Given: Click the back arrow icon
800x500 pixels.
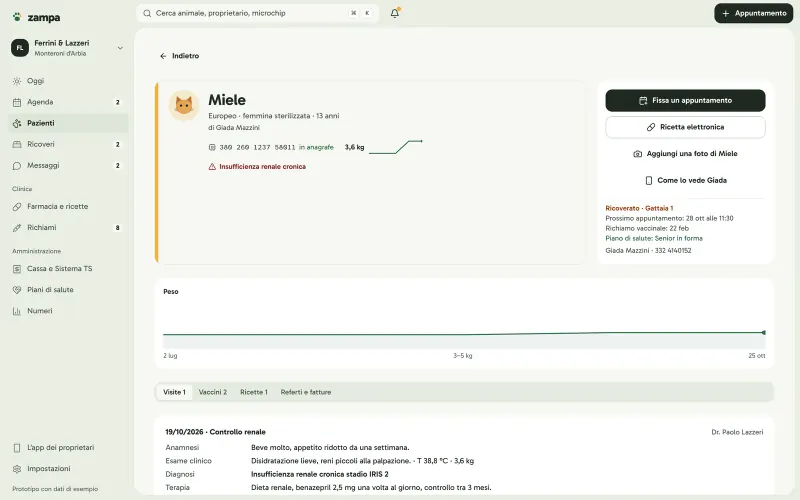Looking at the screenshot, I should (163, 56).
